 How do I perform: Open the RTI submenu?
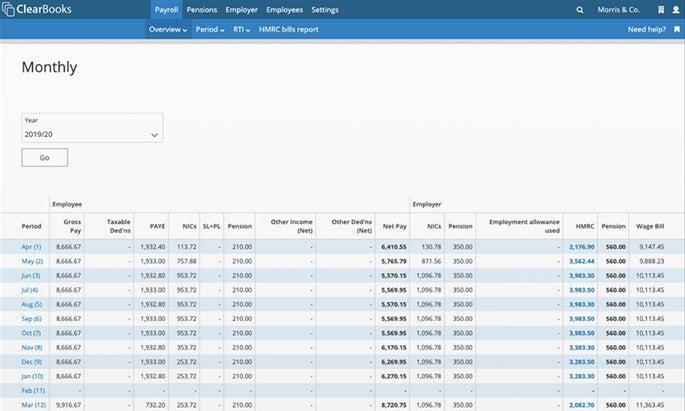(242, 30)
